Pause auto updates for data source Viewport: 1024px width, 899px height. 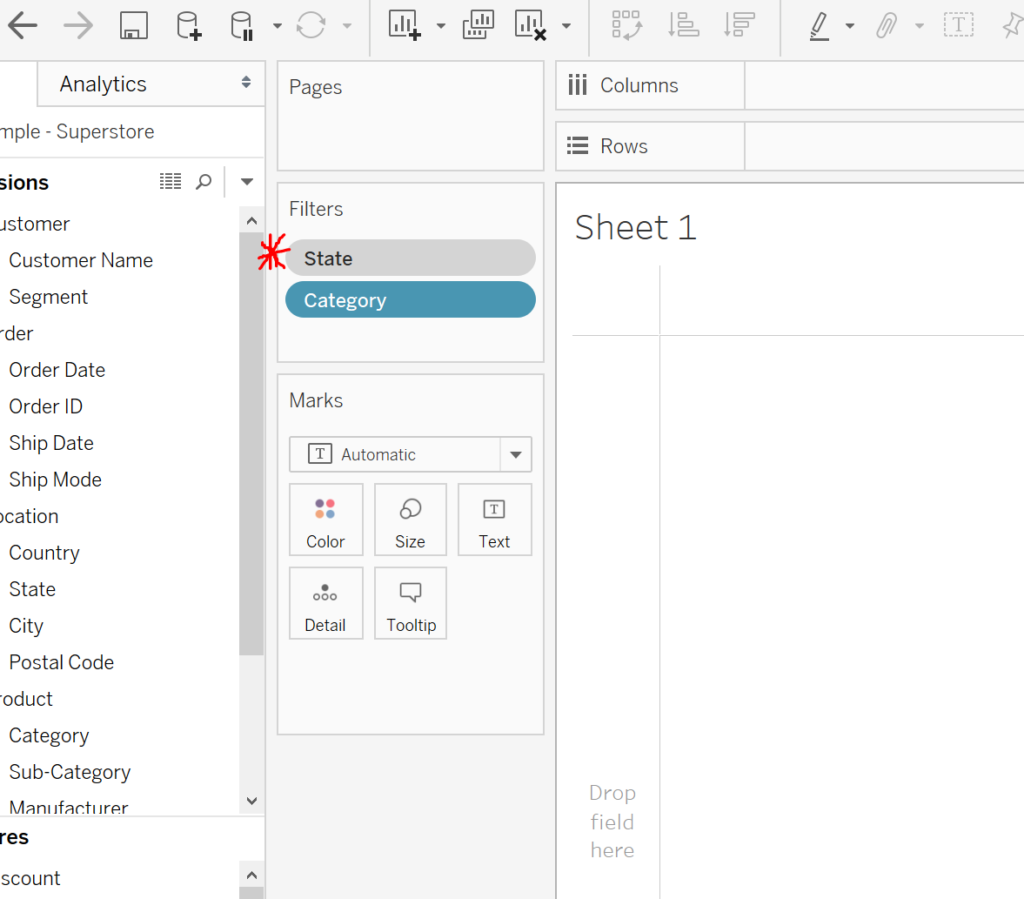click(242, 26)
